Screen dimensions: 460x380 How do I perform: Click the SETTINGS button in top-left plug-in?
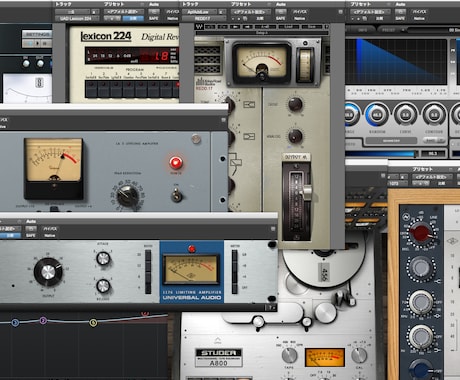point(37,34)
